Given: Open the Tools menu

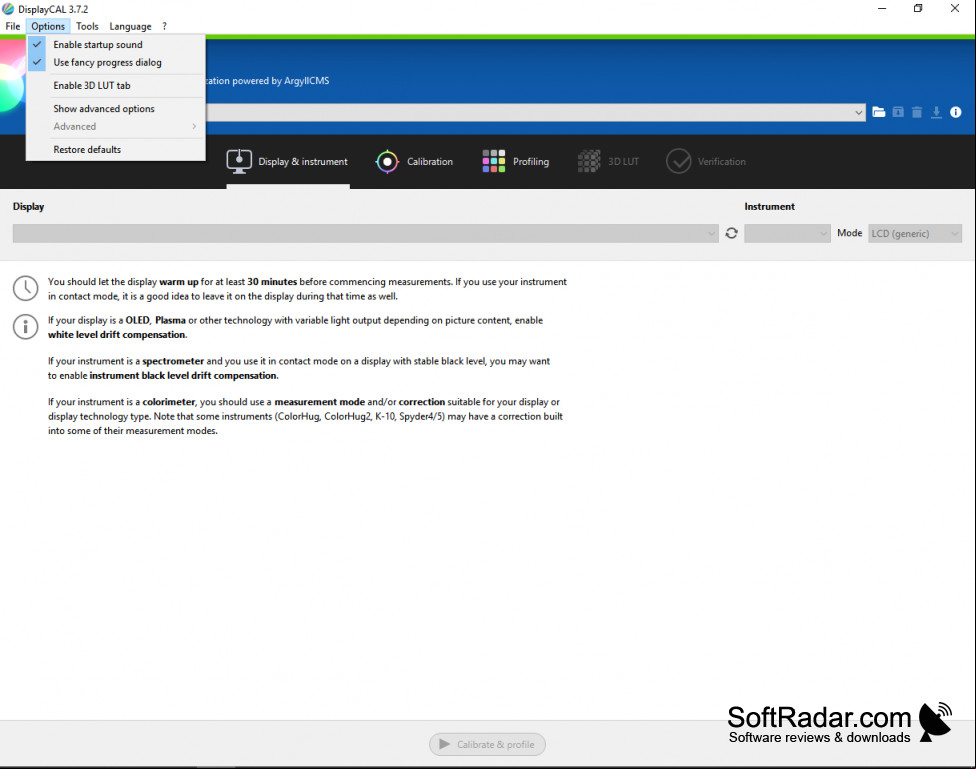Looking at the screenshot, I should click(87, 26).
